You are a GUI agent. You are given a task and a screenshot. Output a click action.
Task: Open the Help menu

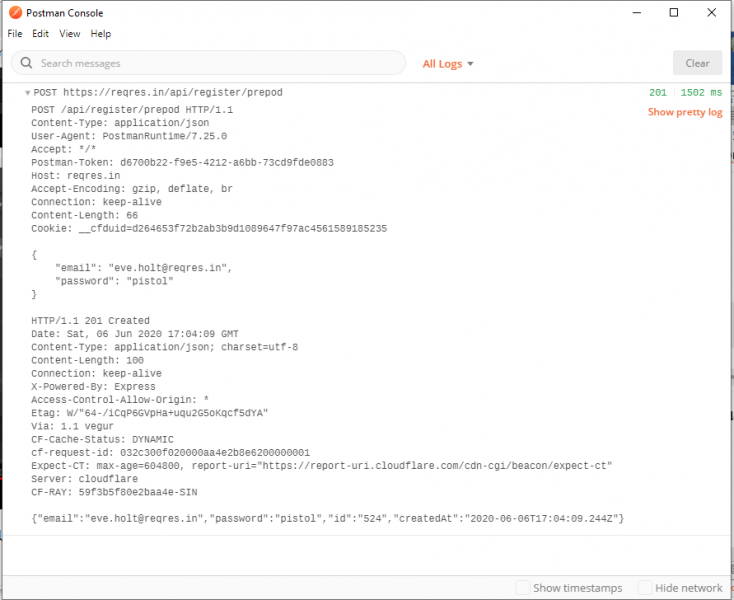tap(100, 34)
